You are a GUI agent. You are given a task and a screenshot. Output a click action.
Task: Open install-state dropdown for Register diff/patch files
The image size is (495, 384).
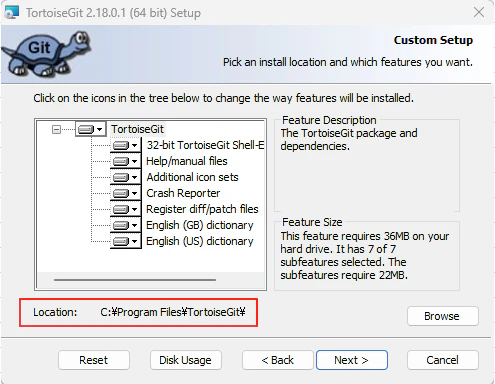pyautogui.click(x=126, y=209)
